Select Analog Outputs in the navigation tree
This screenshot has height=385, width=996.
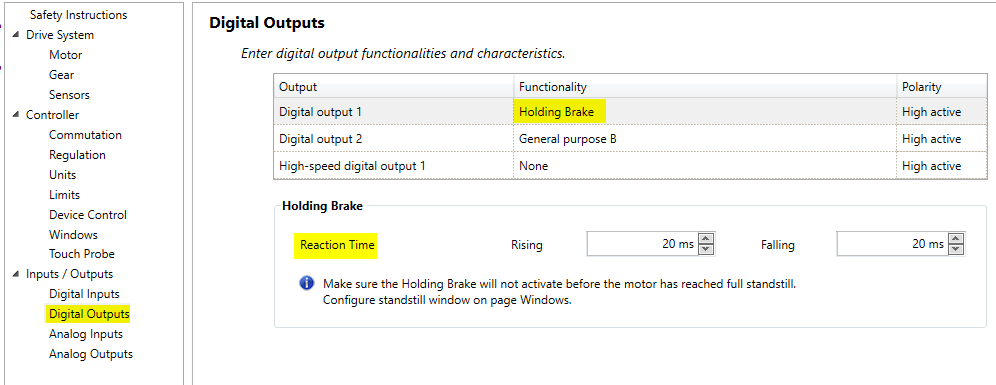91,354
